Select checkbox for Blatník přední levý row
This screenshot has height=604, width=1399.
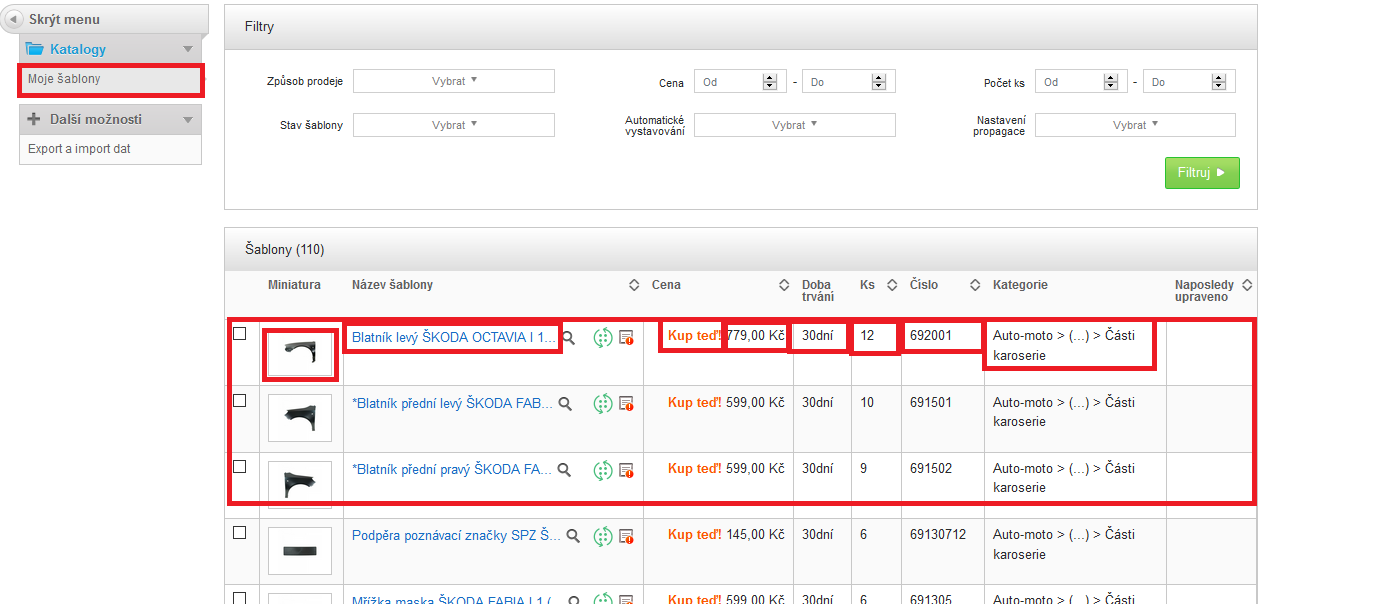tap(240, 400)
